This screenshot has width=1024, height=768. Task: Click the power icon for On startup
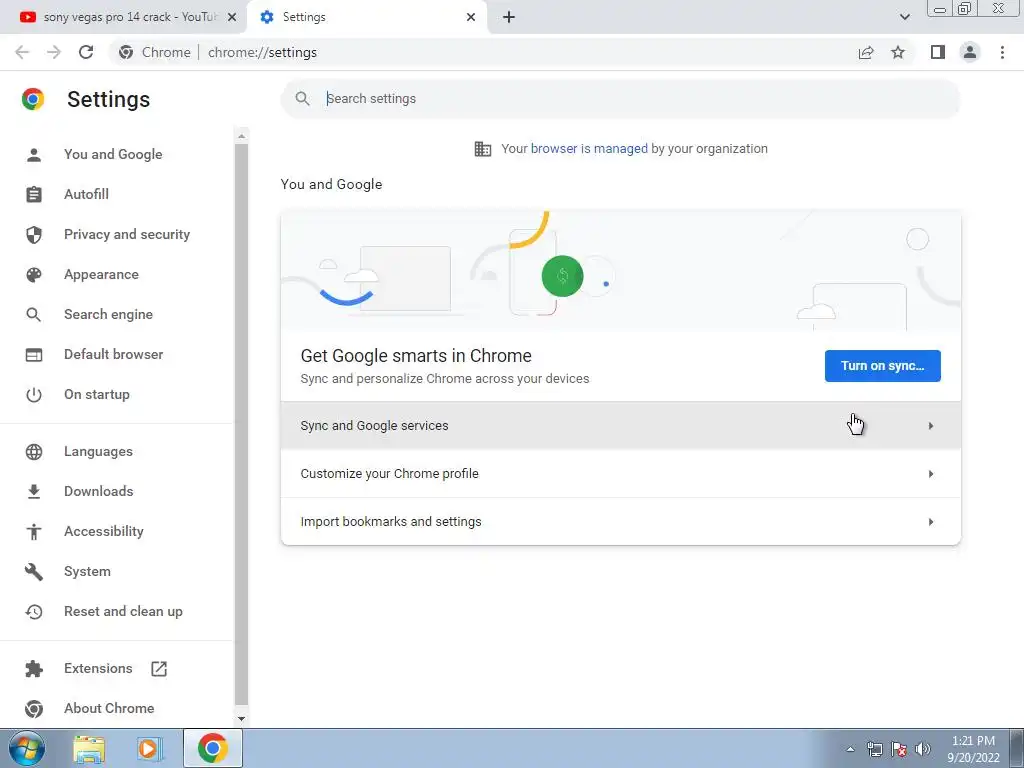pos(33,394)
